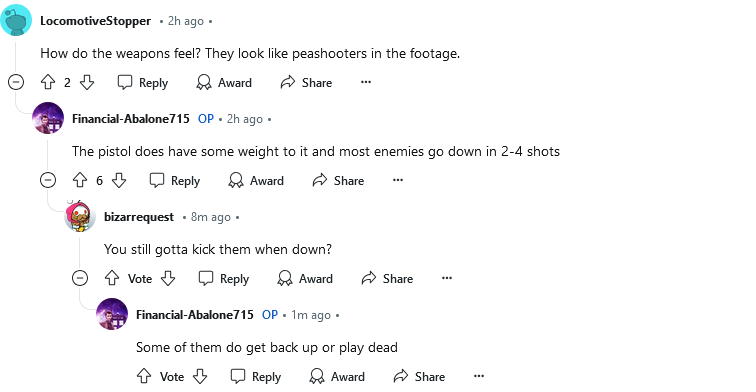Open Financial-Abalone715 username link on the first reply
756x392 pixels.
(131, 119)
